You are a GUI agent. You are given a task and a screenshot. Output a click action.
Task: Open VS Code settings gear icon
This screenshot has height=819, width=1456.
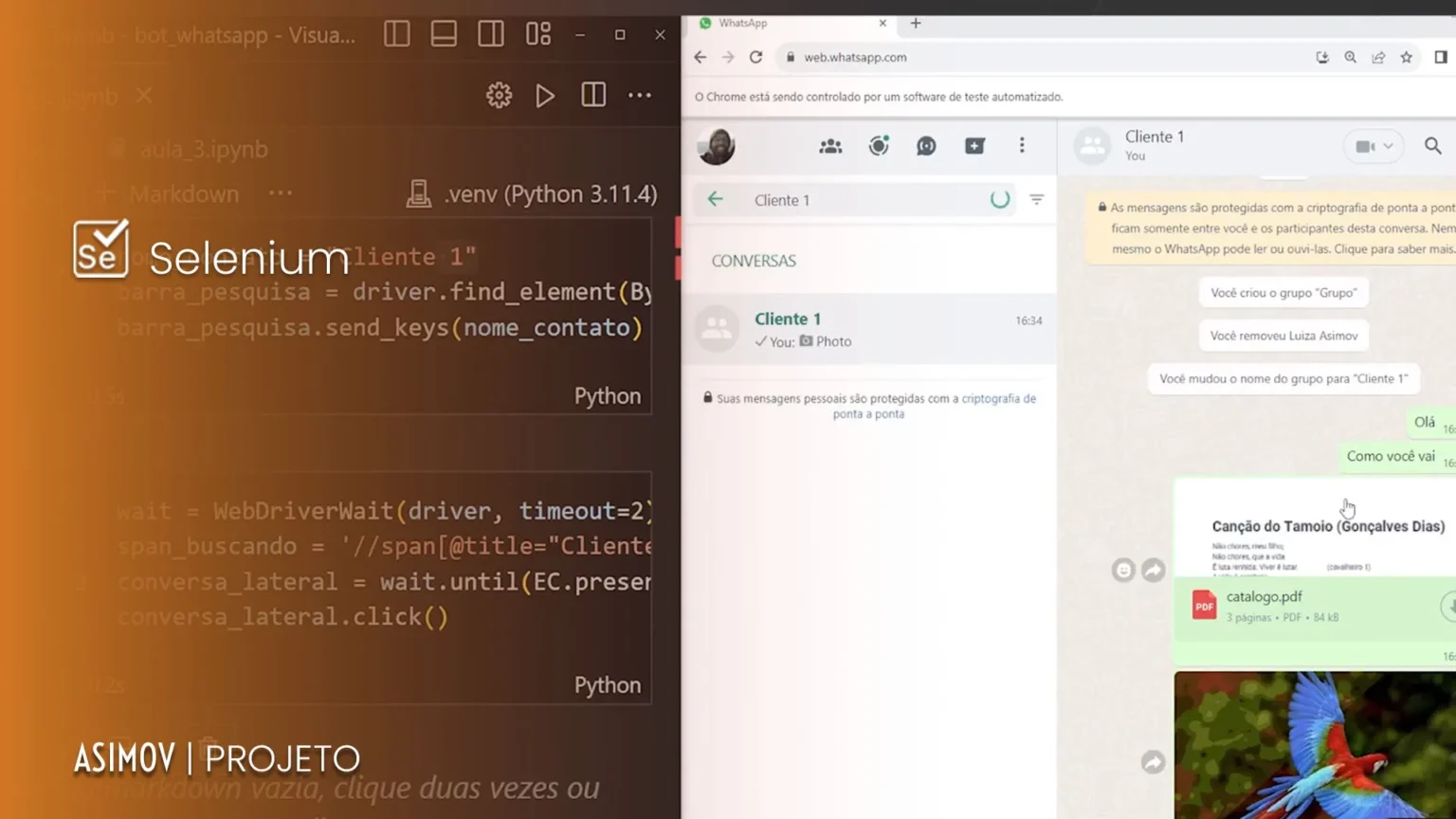[499, 96]
